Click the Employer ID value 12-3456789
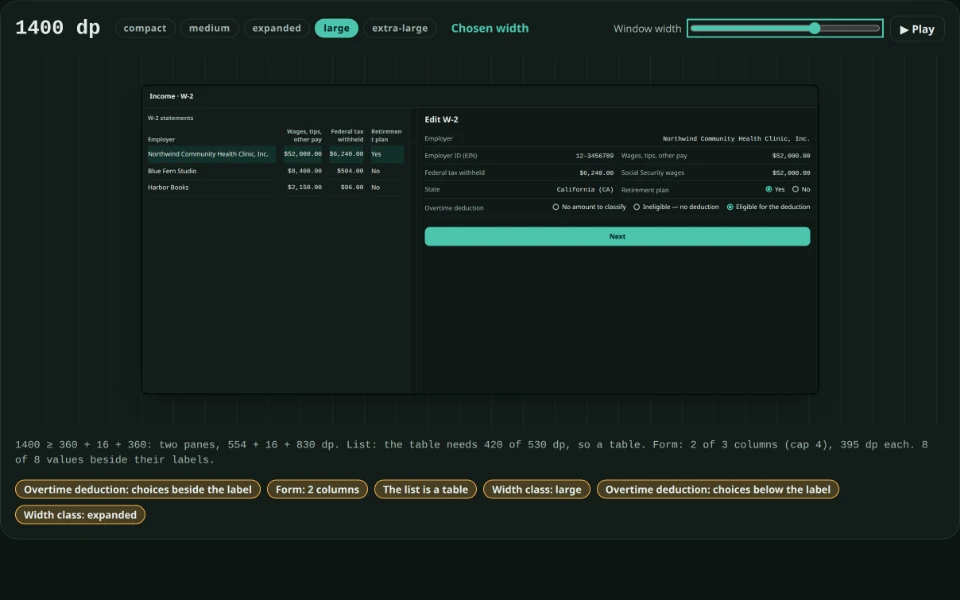The width and height of the screenshot is (960, 600). [594, 156]
